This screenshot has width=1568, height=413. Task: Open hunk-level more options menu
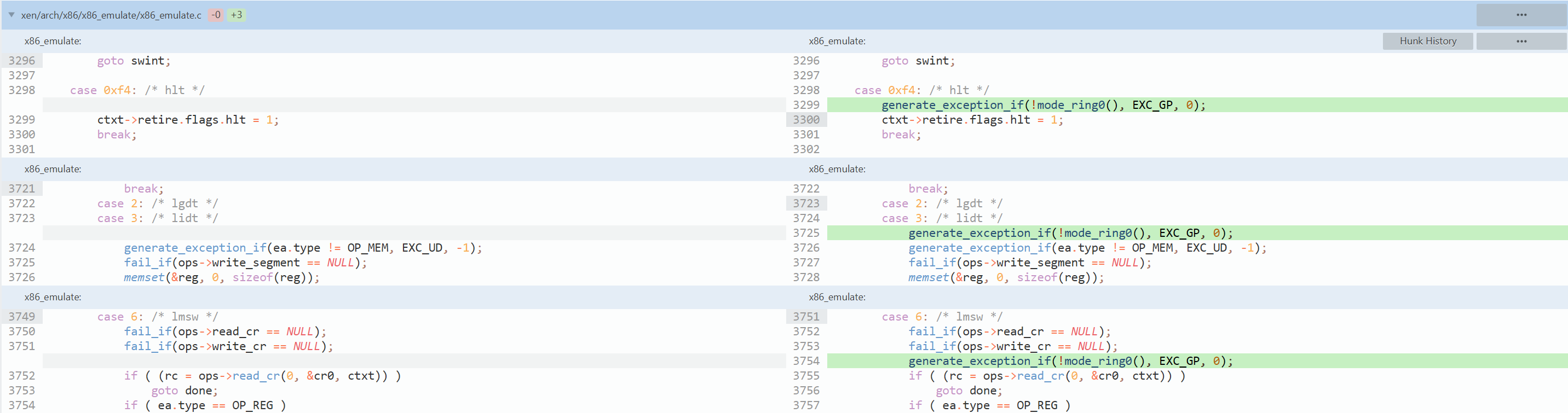pos(1521,40)
